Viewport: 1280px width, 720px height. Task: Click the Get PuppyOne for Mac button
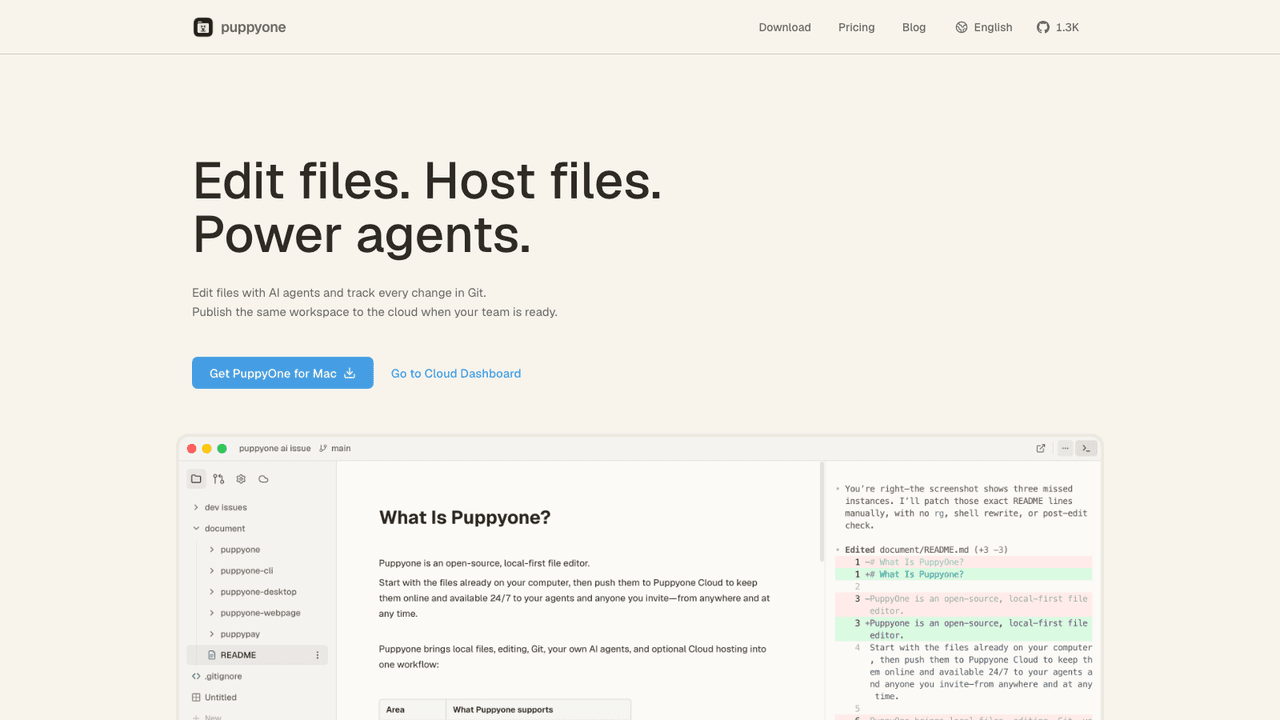(283, 373)
